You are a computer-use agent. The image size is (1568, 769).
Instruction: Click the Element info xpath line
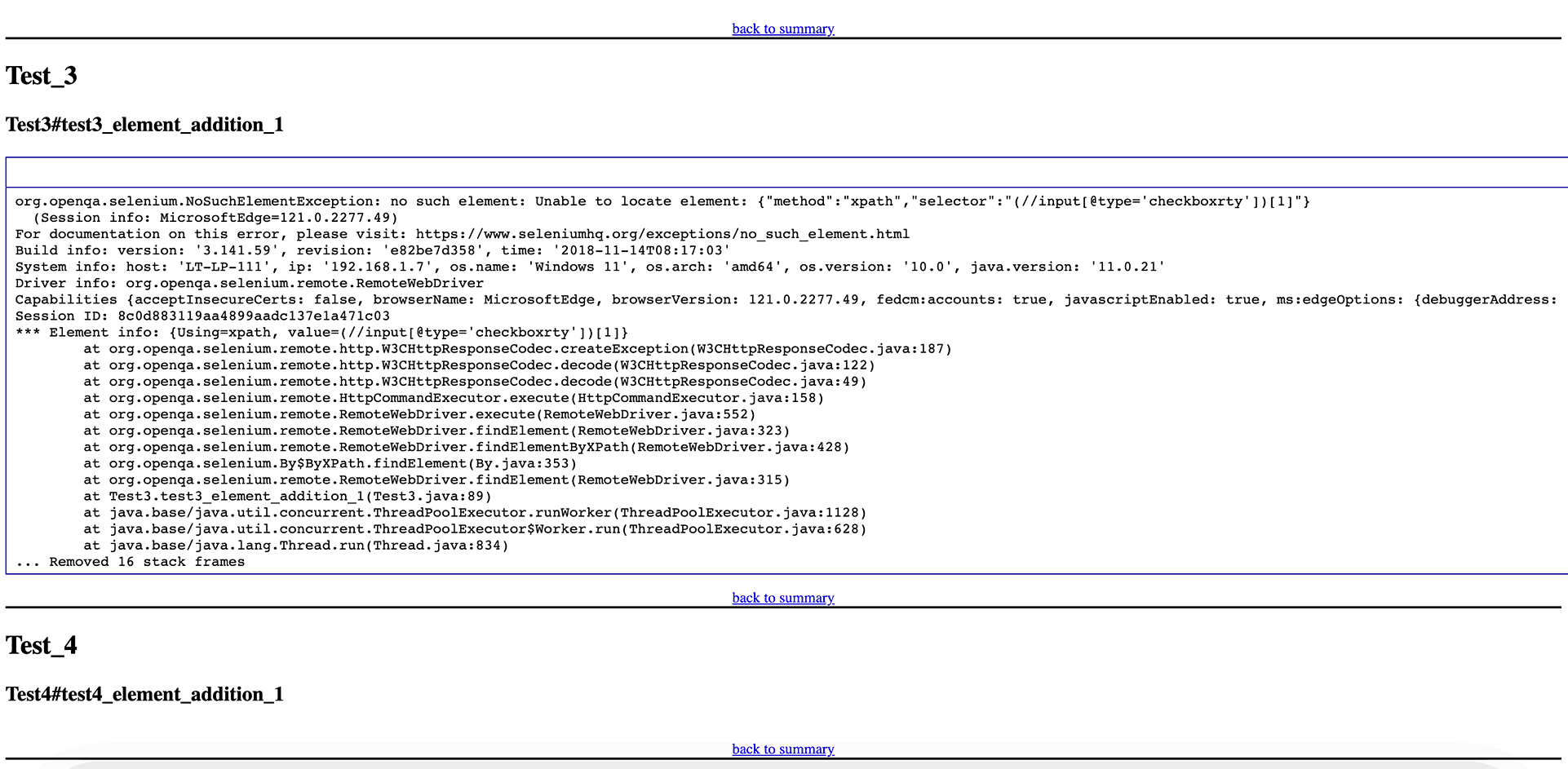coord(321,332)
